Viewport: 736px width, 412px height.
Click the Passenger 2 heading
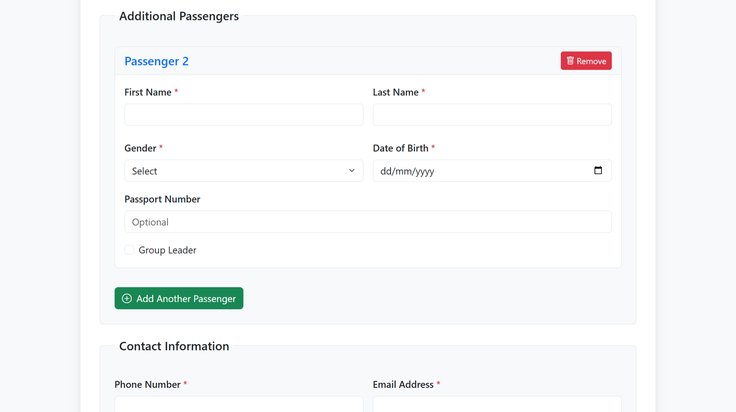tap(156, 61)
